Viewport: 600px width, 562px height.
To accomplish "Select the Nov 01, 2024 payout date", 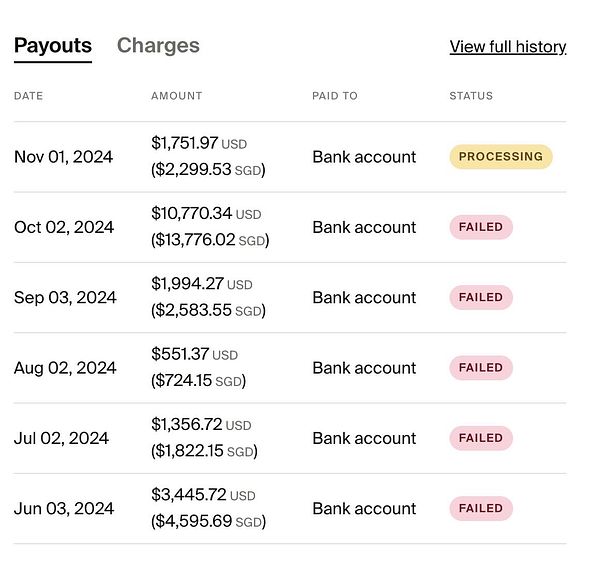I will [x=64, y=157].
